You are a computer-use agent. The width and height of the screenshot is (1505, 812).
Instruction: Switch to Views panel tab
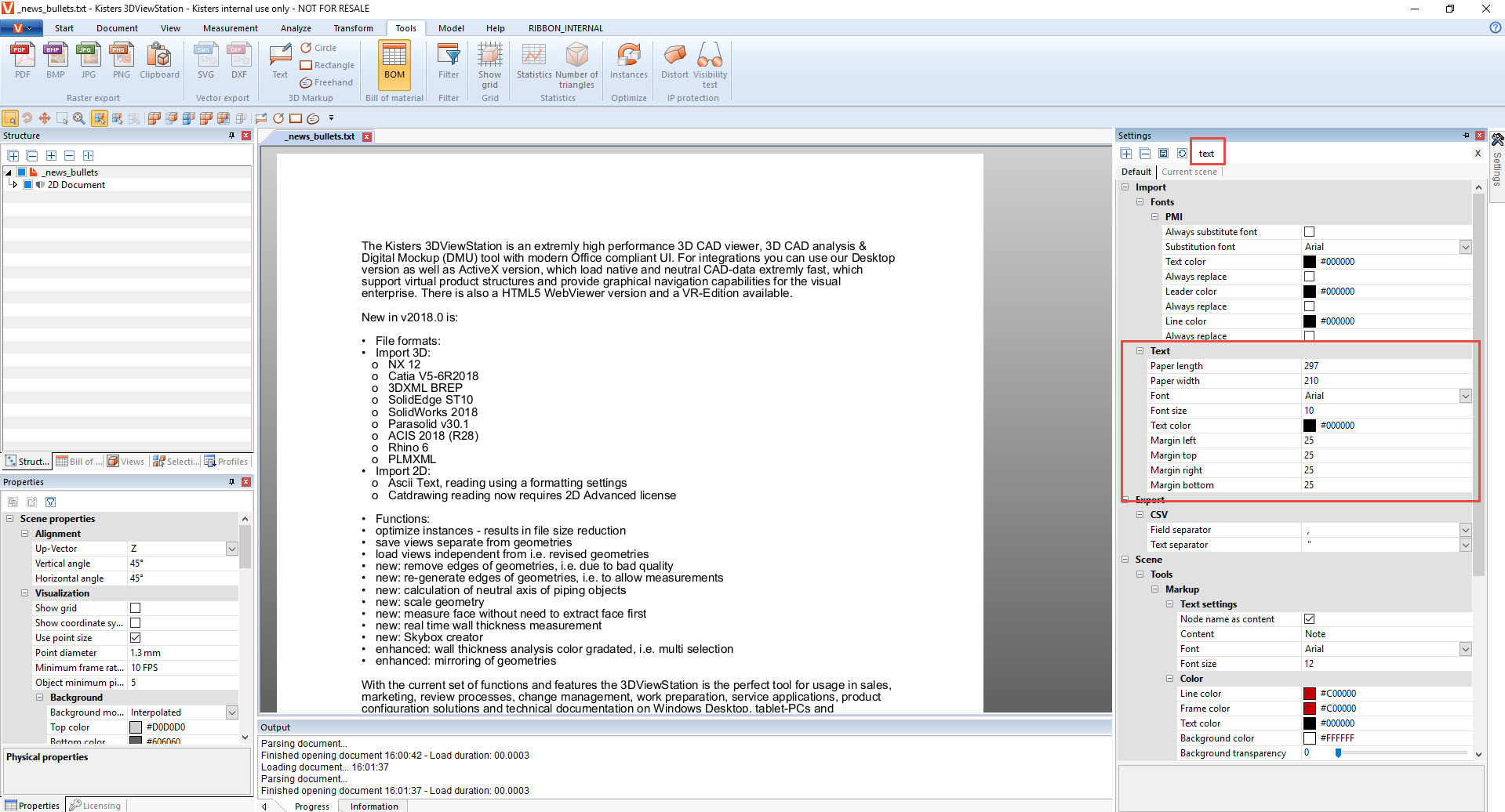coord(125,462)
